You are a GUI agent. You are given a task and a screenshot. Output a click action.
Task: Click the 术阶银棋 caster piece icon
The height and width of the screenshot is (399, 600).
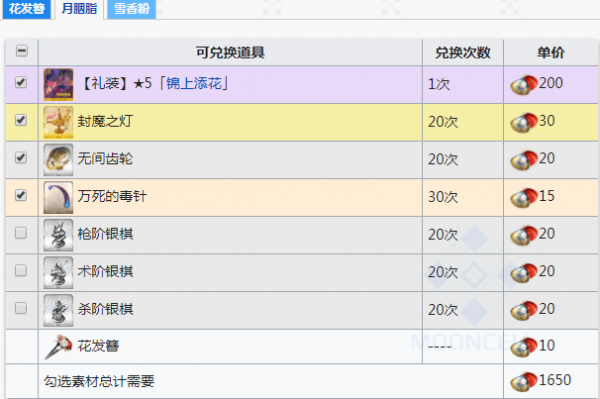[x=58, y=272]
